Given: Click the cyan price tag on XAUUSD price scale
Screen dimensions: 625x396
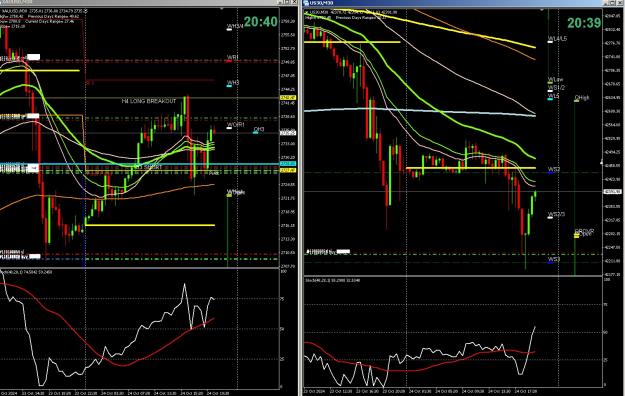Looking at the screenshot, I should coord(288,164).
